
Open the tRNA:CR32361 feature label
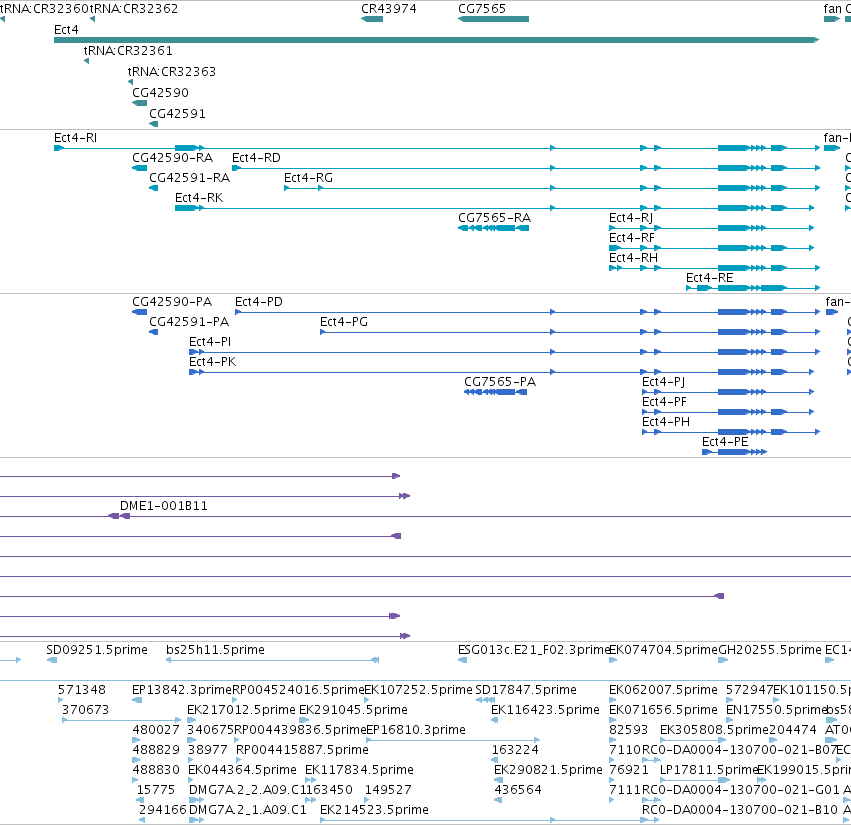(x=128, y=50)
